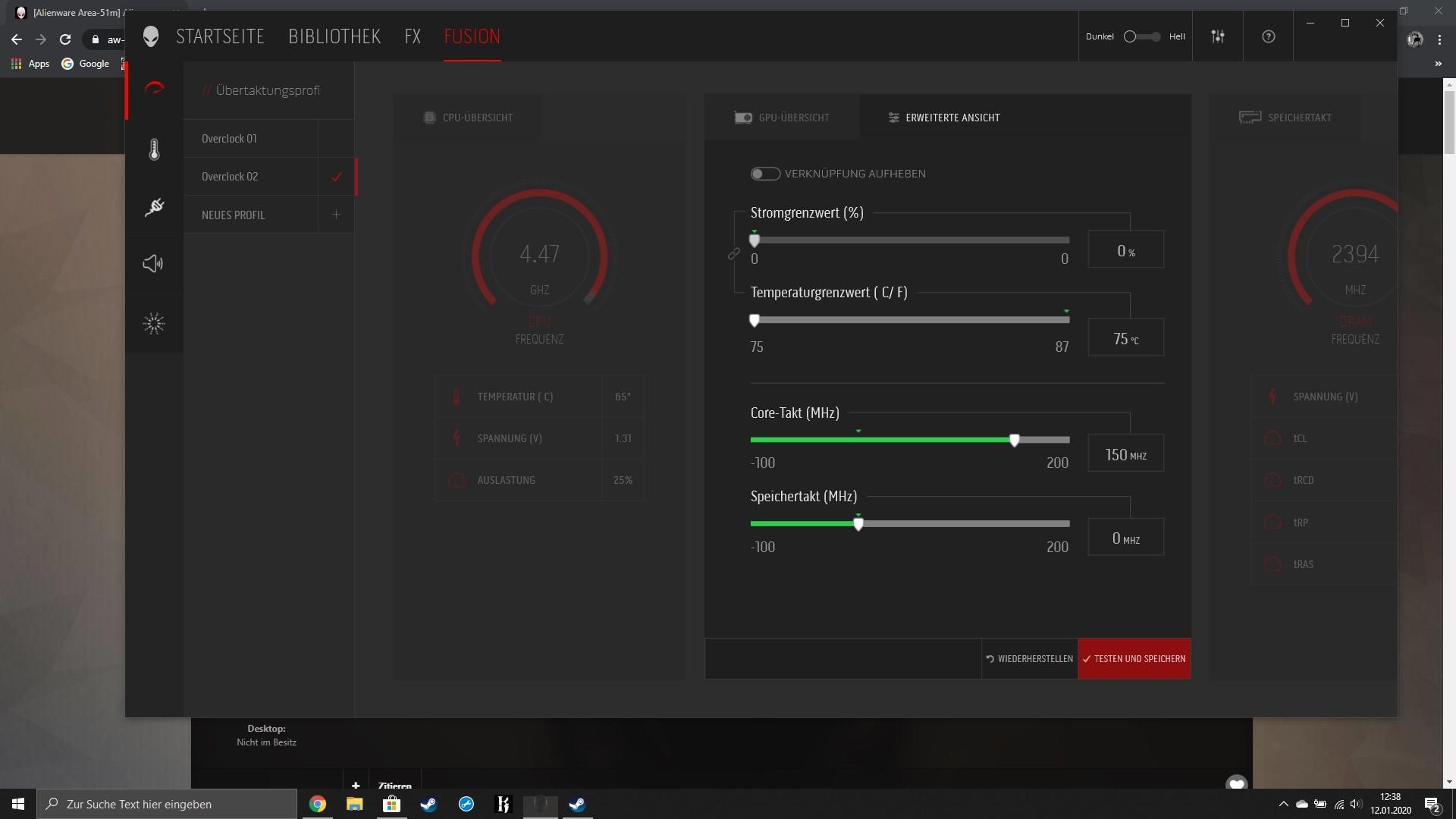
Task: Open the Bibliothek menu
Action: [334, 36]
